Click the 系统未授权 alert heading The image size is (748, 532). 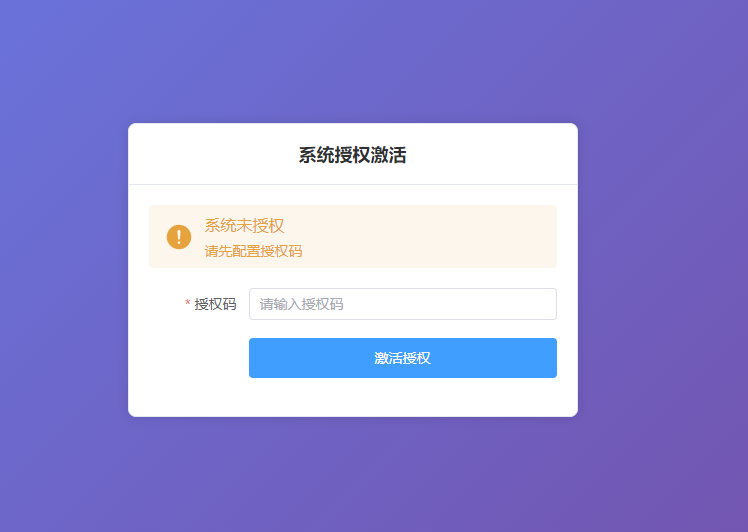(244, 226)
